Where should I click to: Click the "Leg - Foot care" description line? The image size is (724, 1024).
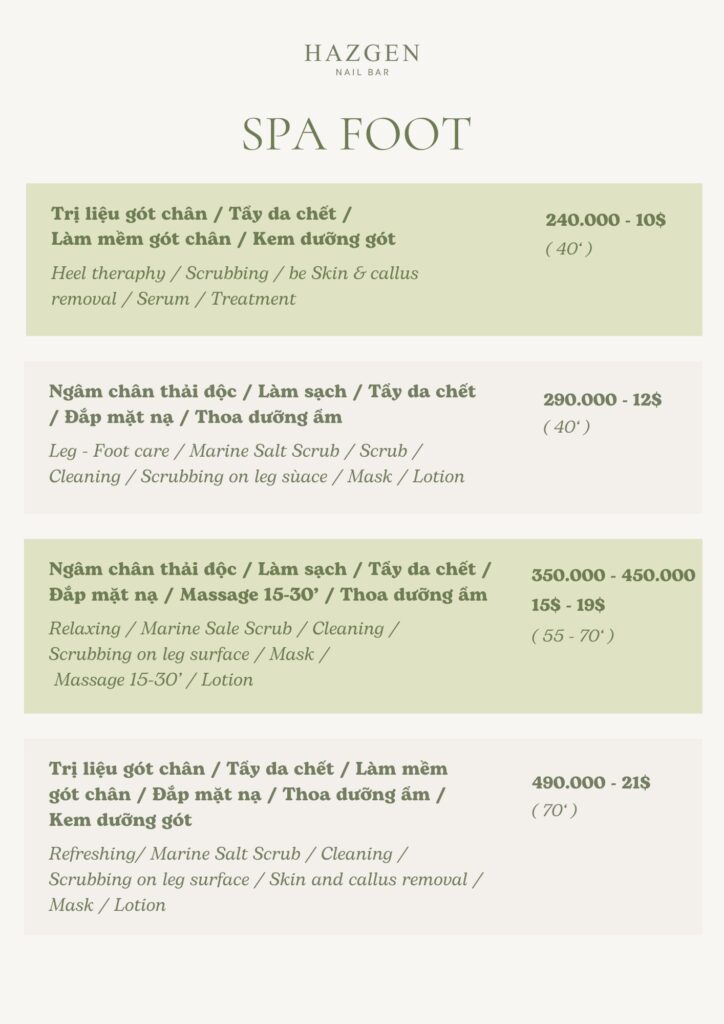(x=235, y=451)
